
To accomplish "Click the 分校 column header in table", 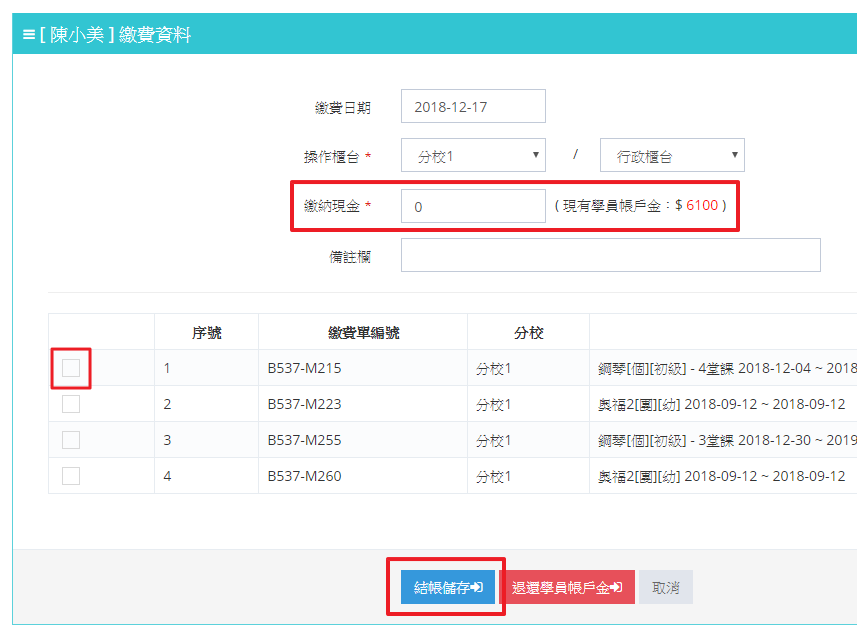I will [528, 333].
